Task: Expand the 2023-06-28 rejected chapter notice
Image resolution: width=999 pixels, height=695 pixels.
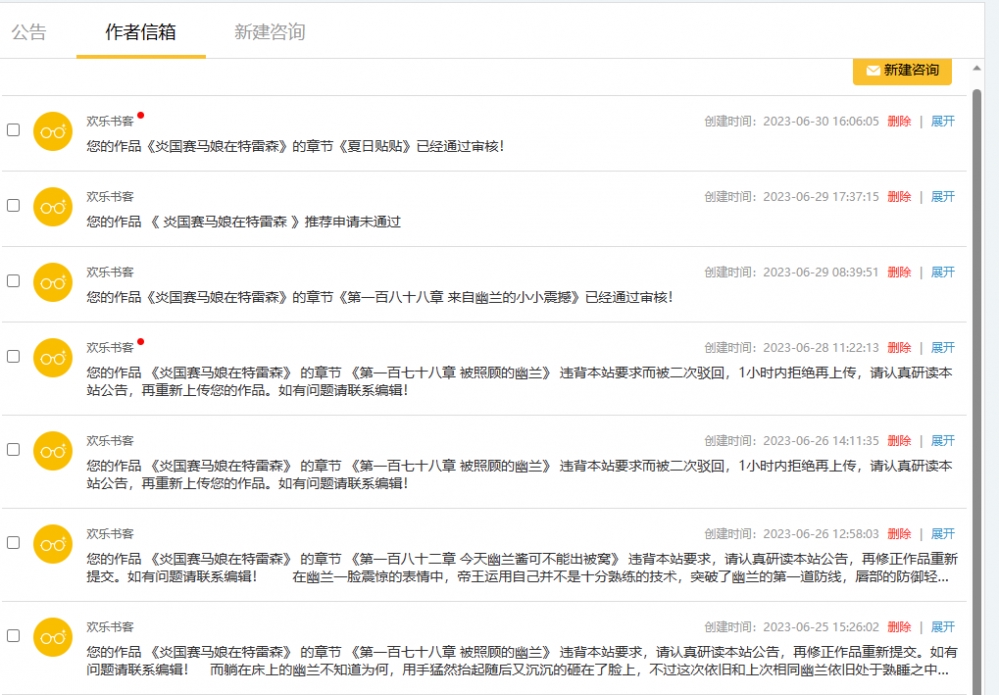Action: (x=942, y=345)
